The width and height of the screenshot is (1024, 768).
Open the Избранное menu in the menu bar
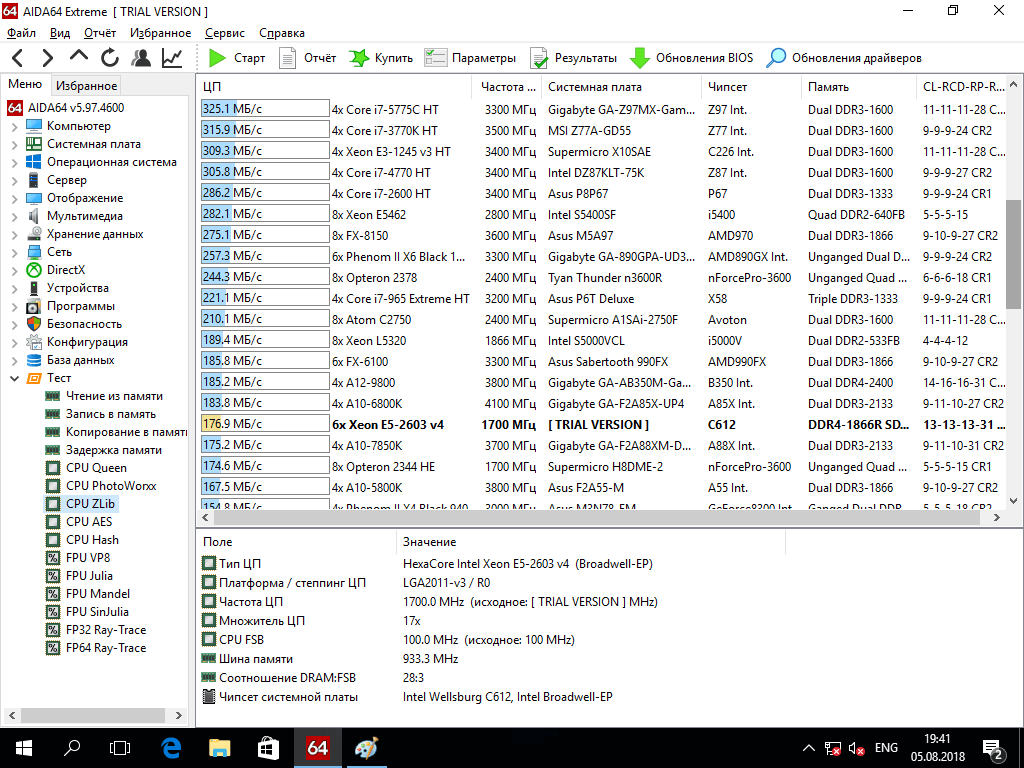coord(160,33)
